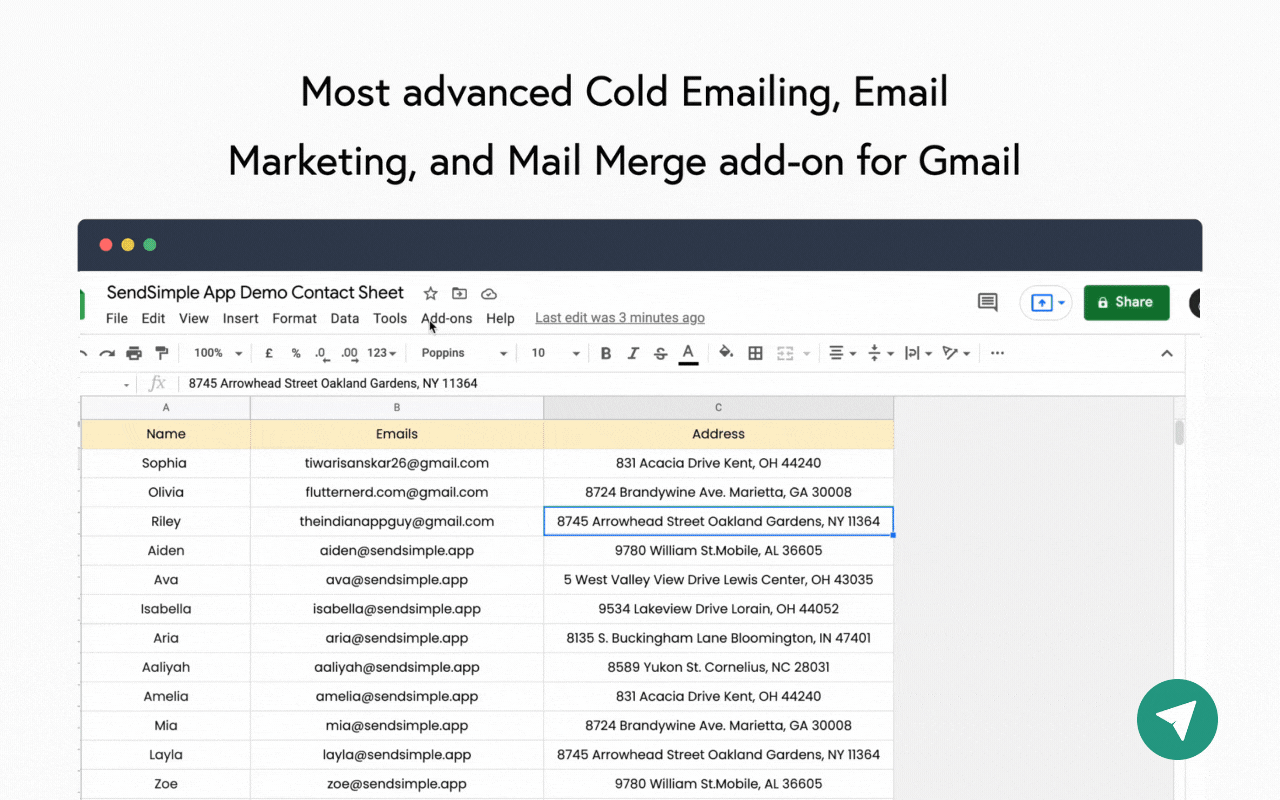The image size is (1280, 800).
Task: Click the present to meeting button
Action: (1046, 302)
